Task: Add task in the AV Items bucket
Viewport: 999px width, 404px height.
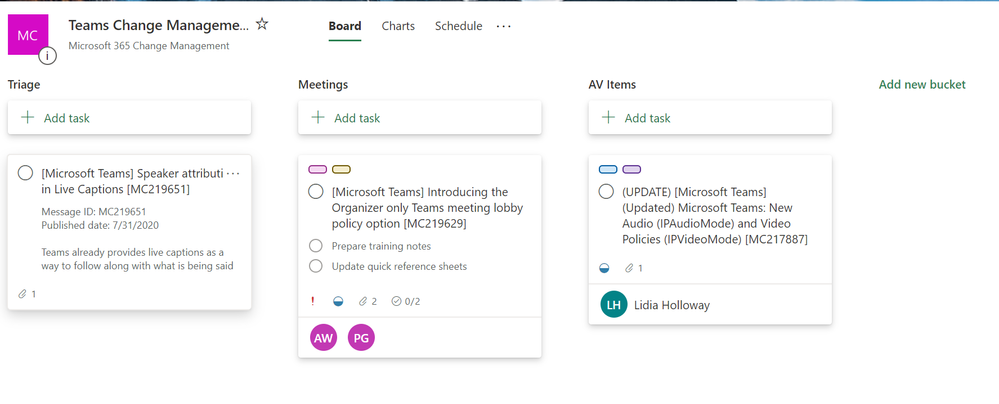Action: 710,117
